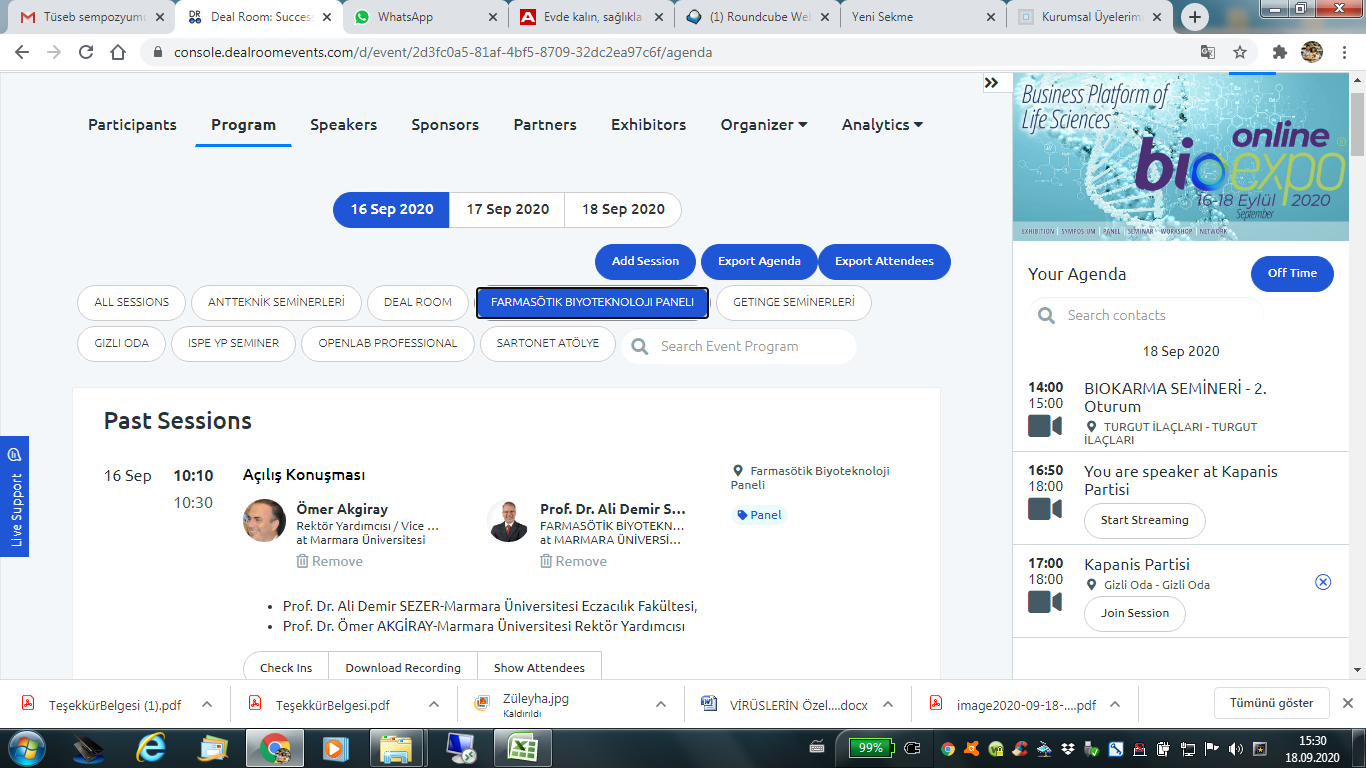Open Windows Explorer folder in taskbar
This screenshot has width=1366, height=768.
click(x=397, y=747)
